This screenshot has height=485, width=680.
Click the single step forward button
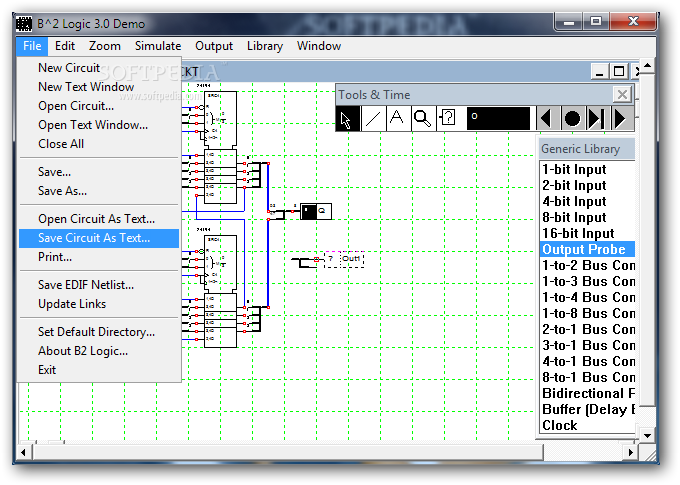click(596, 118)
